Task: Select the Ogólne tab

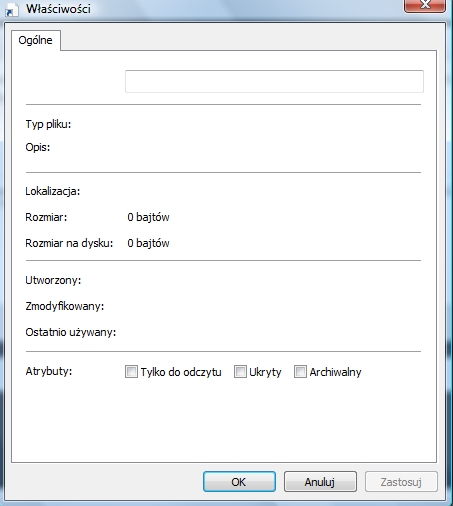Action: click(x=36, y=40)
